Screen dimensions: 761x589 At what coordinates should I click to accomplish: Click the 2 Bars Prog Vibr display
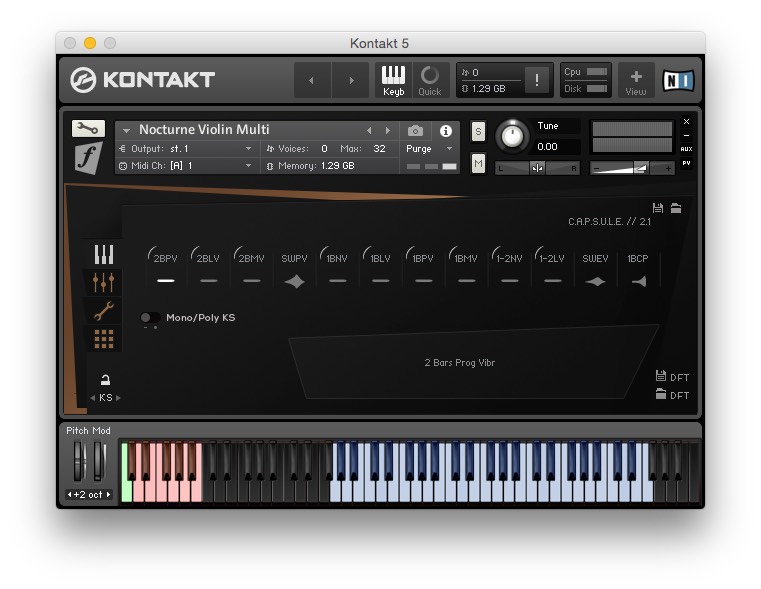(x=473, y=362)
